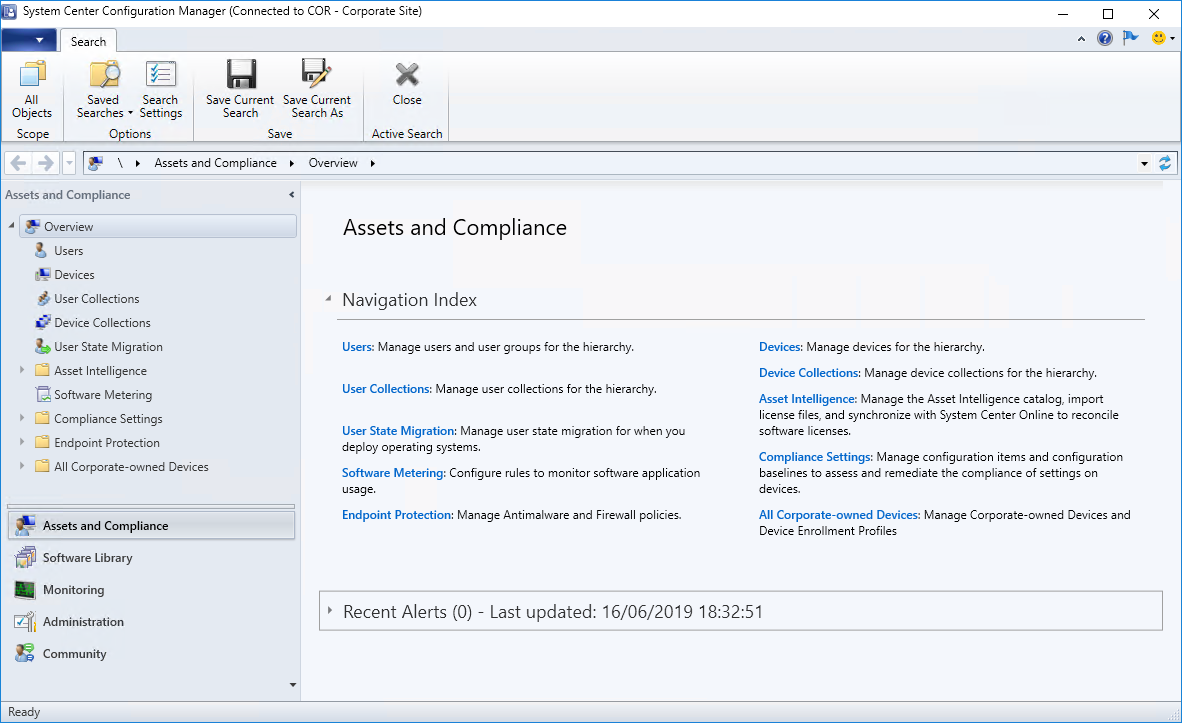This screenshot has width=1182, height=723.
Task: Expand the Compliance Settings tree node
Action: pos(23,419)
